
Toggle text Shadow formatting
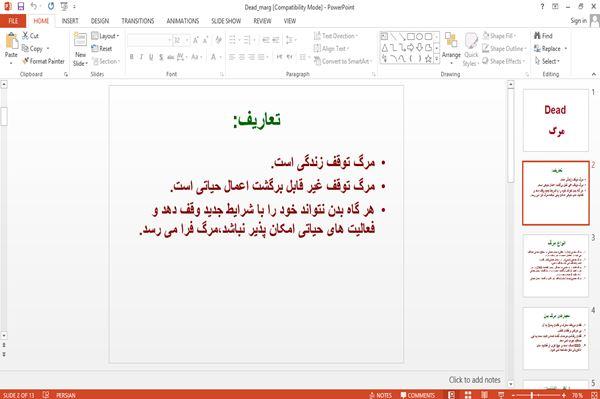pos(161,57)
